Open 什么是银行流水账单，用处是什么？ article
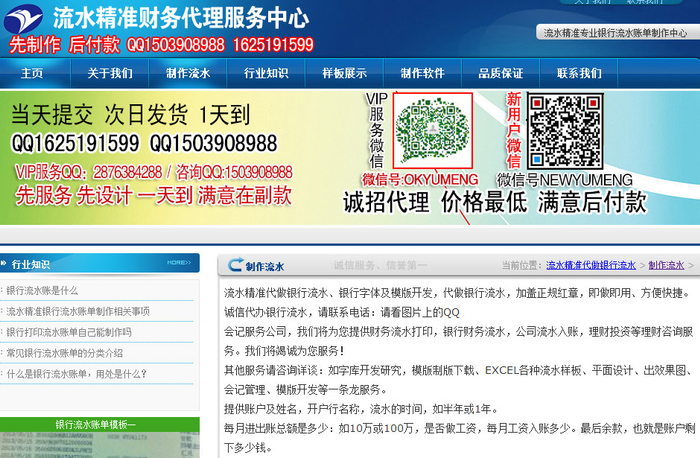 (x=76, y=374)
